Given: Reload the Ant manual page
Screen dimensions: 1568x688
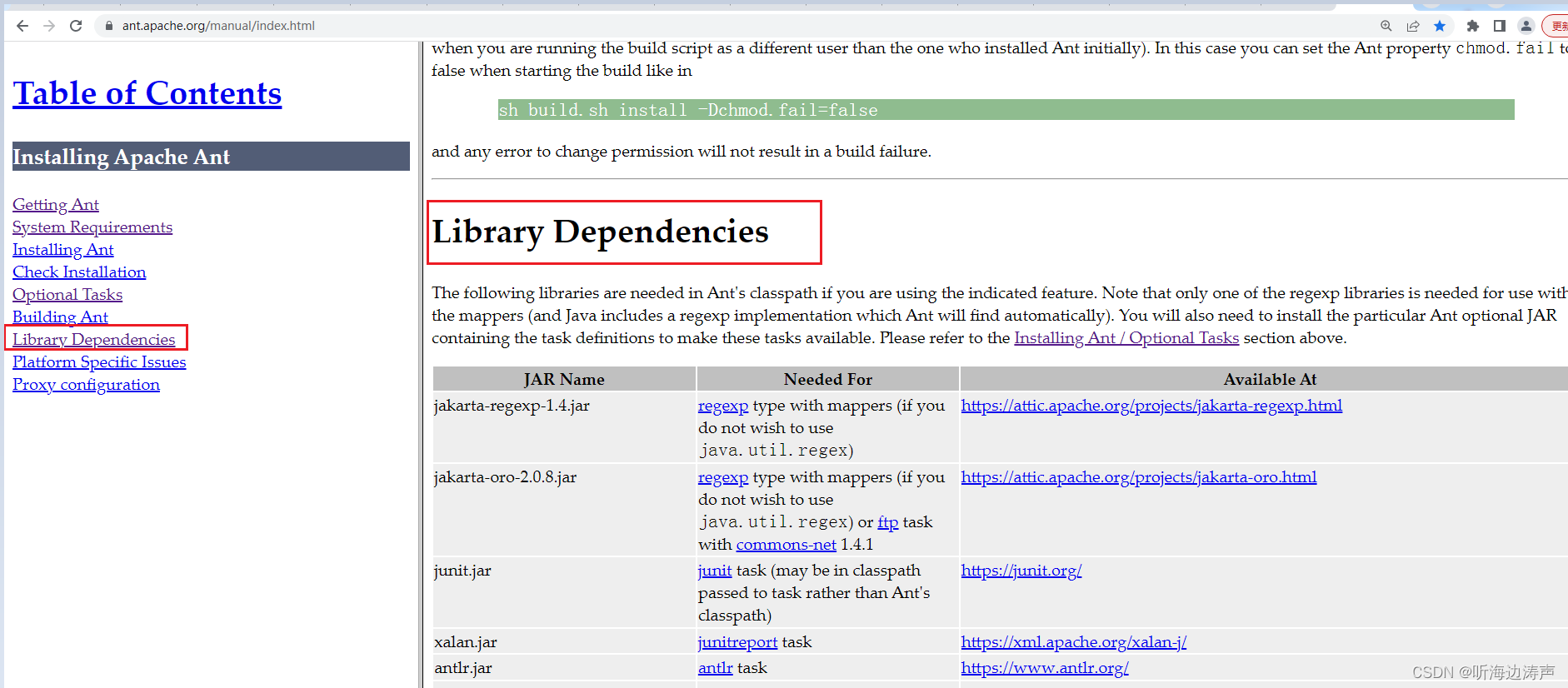Looking at the screenshot, I should 76,26.
